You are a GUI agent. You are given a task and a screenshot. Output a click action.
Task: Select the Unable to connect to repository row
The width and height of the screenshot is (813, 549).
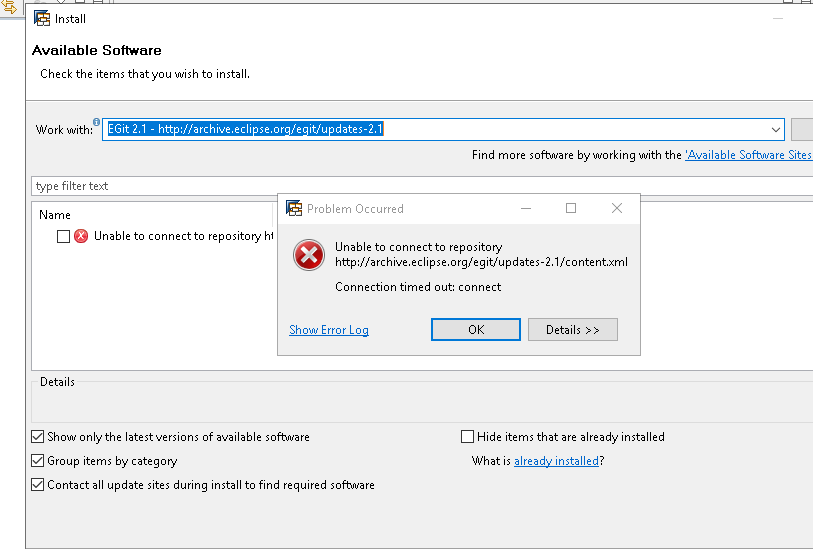[x=166, y=236]
